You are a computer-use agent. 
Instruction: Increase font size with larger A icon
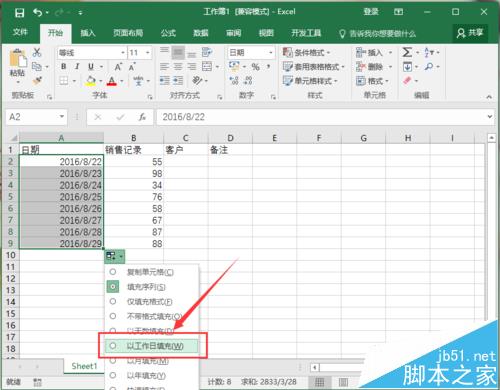point(118,67)
